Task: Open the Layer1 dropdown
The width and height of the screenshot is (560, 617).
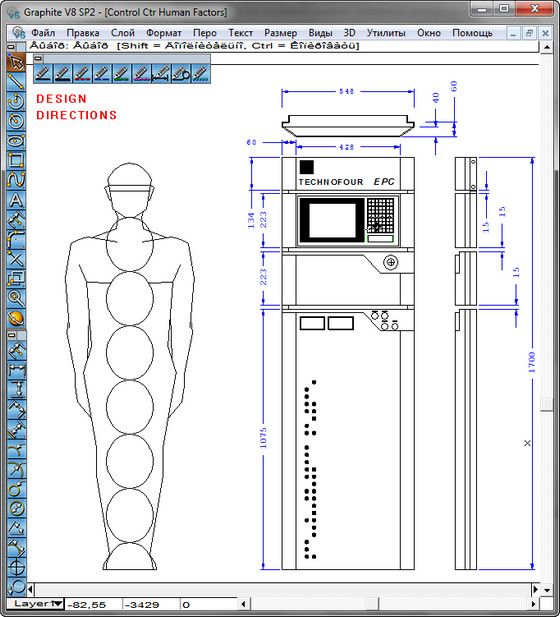Action: coord(58,604)
